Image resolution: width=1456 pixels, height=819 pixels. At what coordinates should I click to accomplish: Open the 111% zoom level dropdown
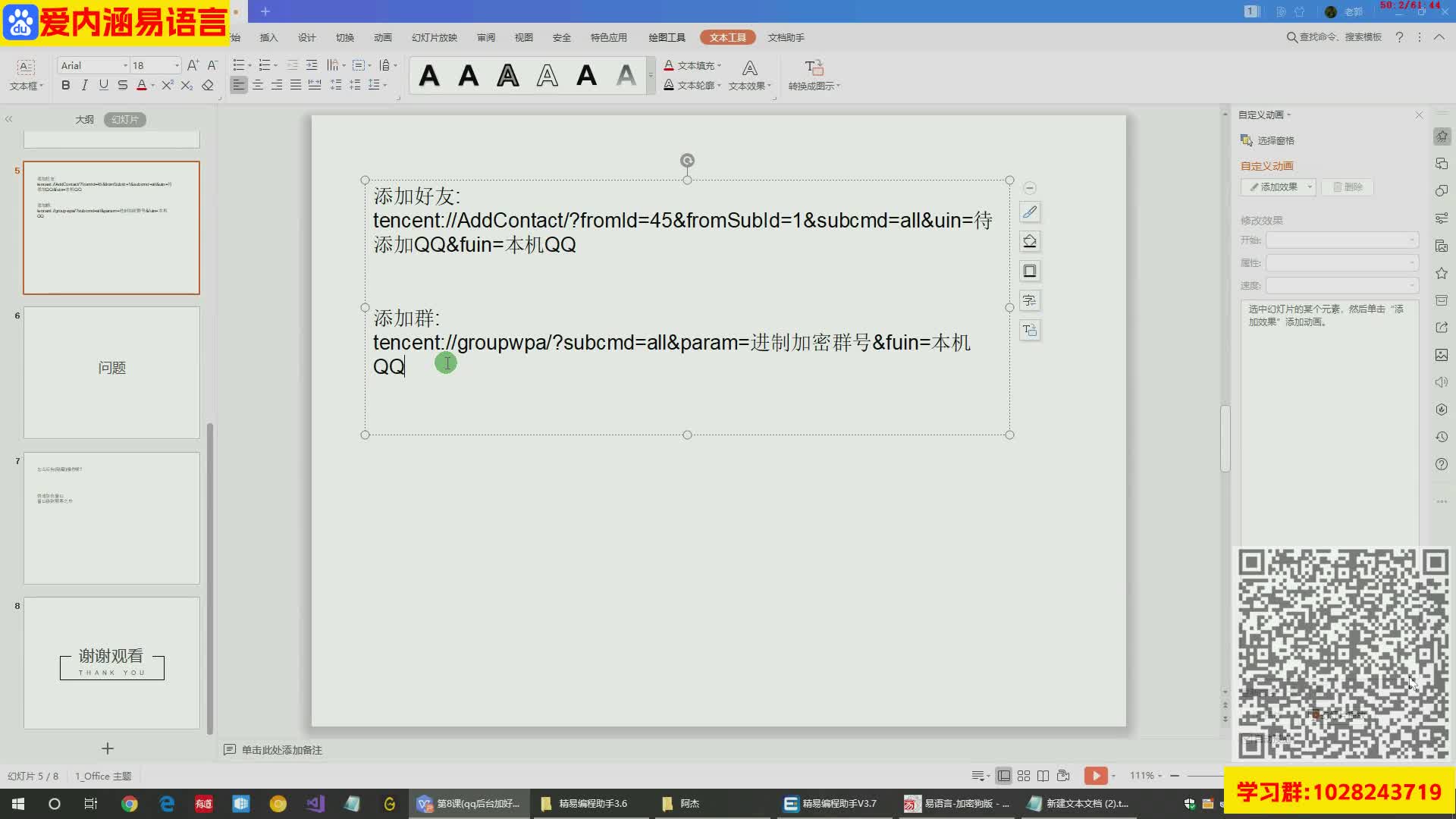[x=1146, y=775]
